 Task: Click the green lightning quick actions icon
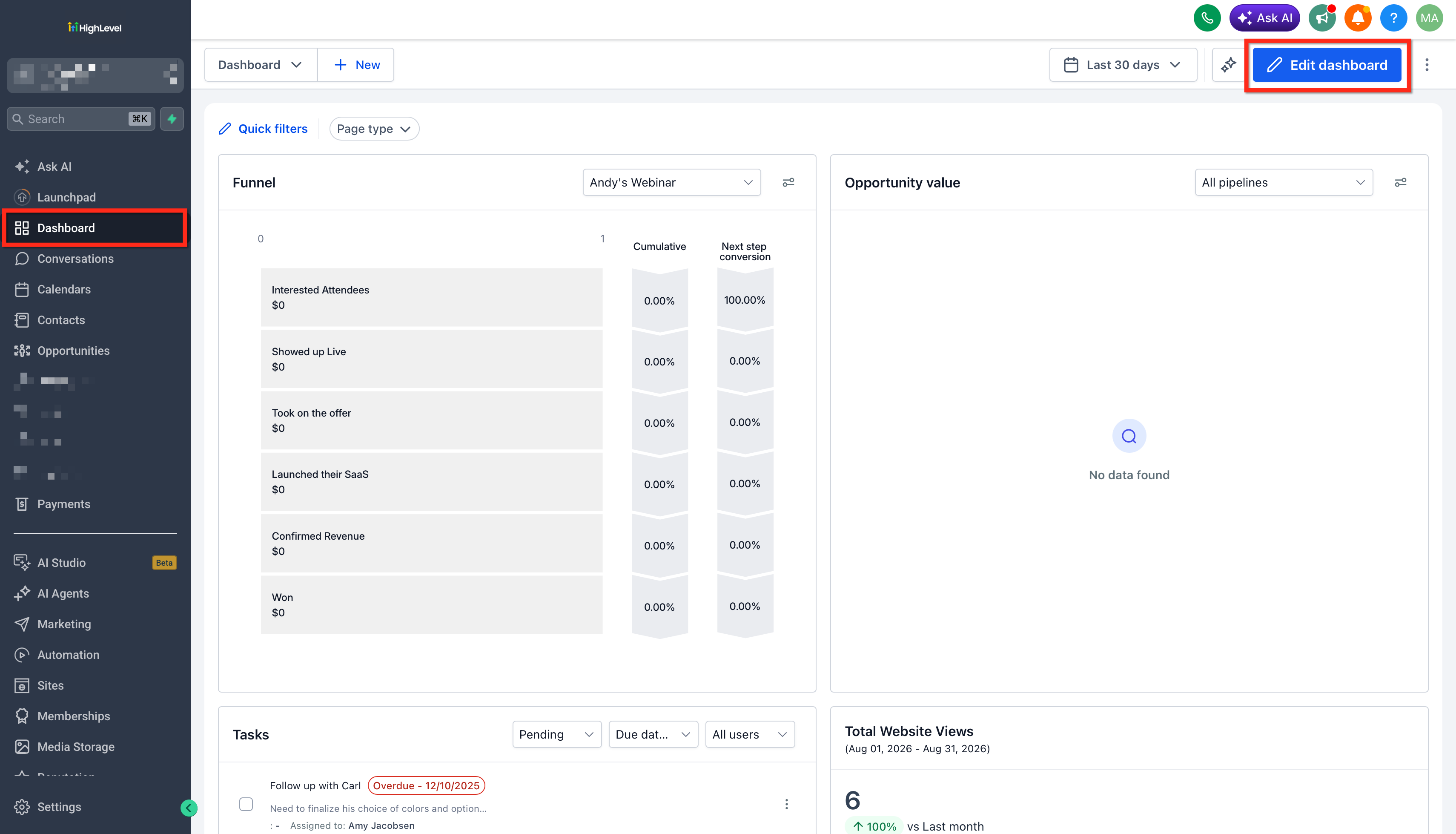172,118
